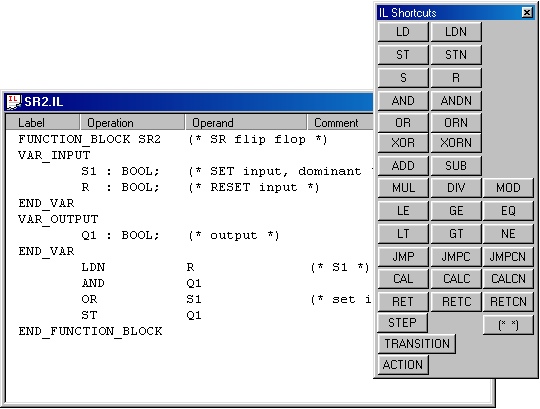Select the Label column header
This screenshot has height=409, width=540.
43,123
